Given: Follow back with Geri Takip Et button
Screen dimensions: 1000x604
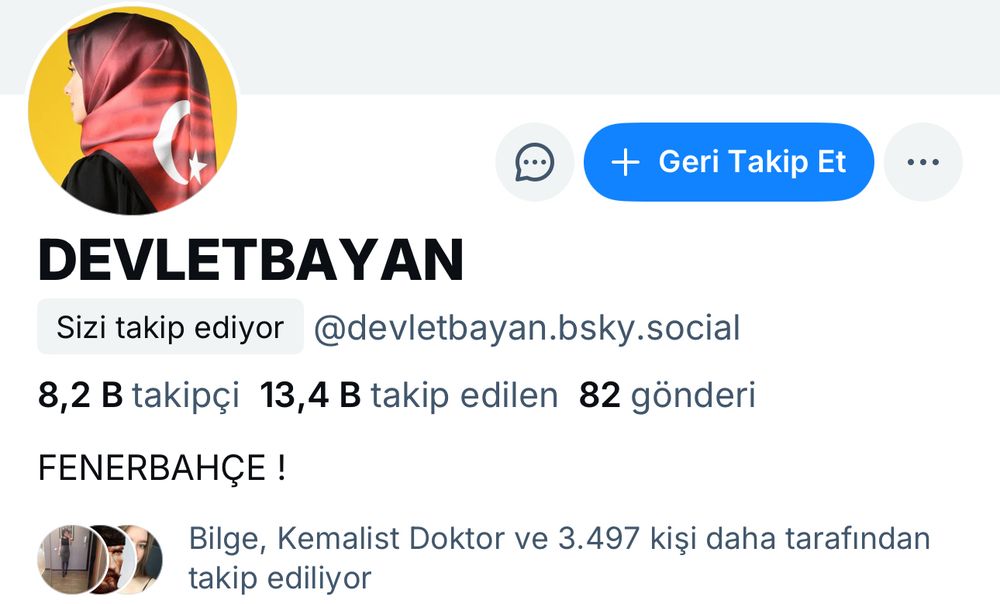Looking at the screenshot, I should pyautogui.click(x=728, y=162).
